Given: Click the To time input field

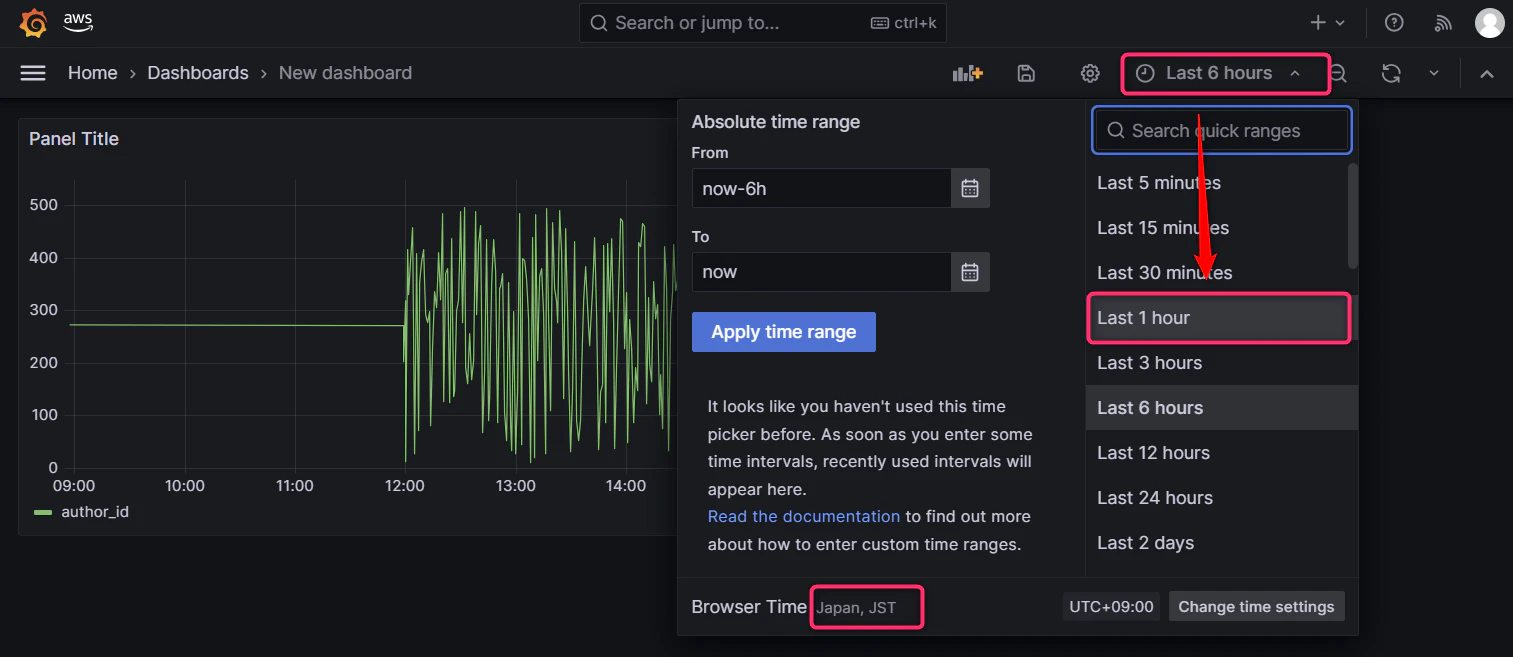Looking at the screenshot, I should click(821, 272).
